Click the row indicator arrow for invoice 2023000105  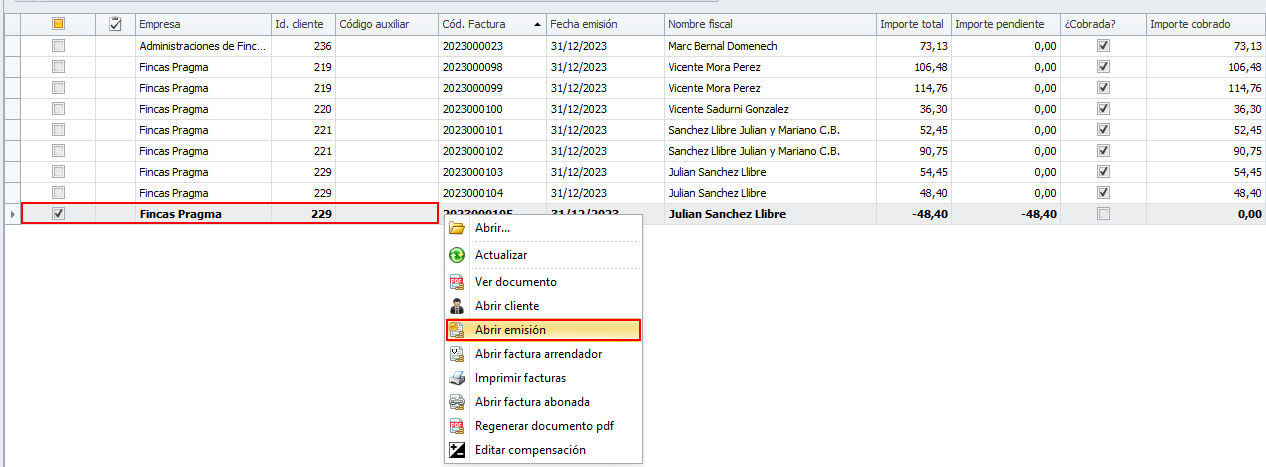(11, 214)
